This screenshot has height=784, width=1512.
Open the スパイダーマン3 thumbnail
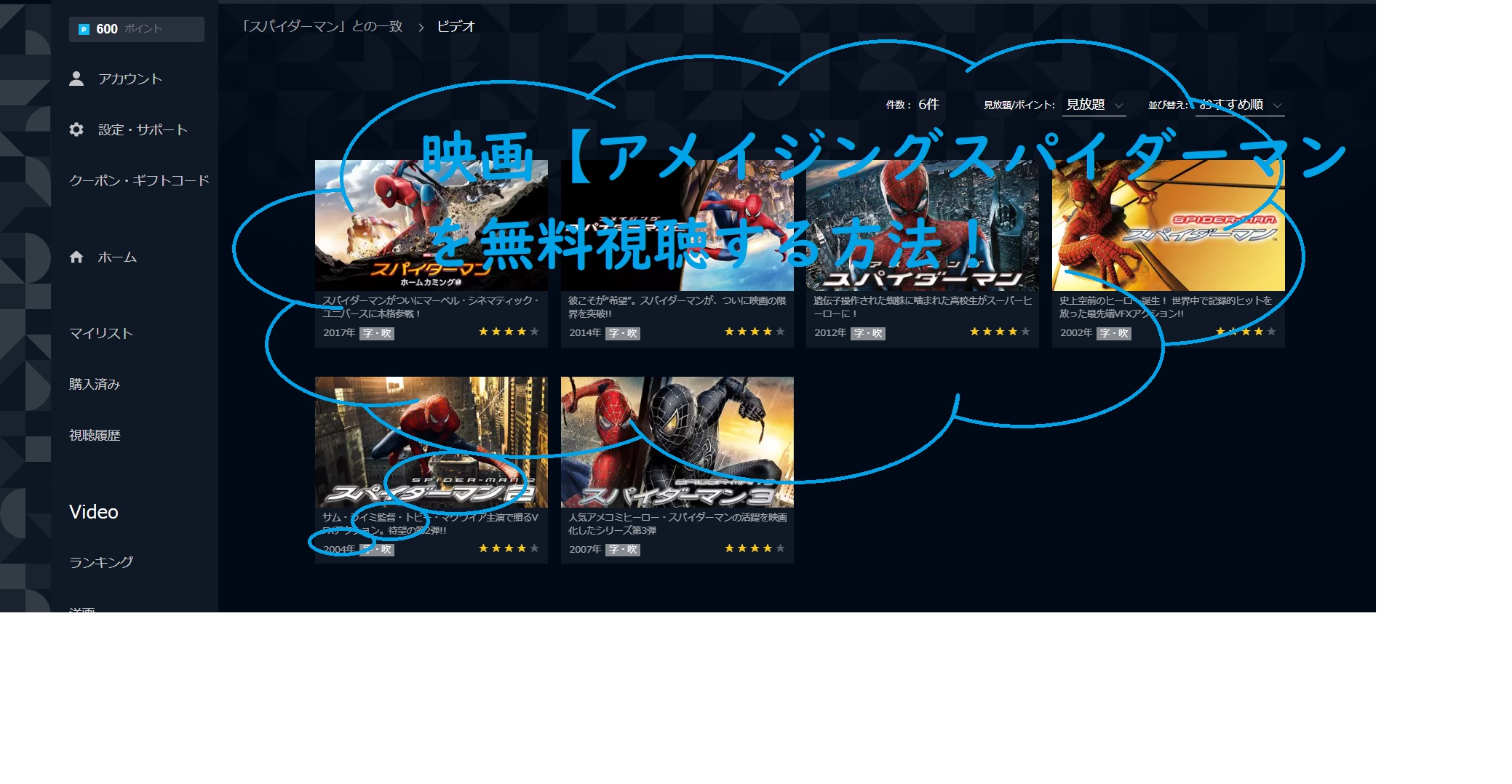pyautogui.click(x=677, y=442)
